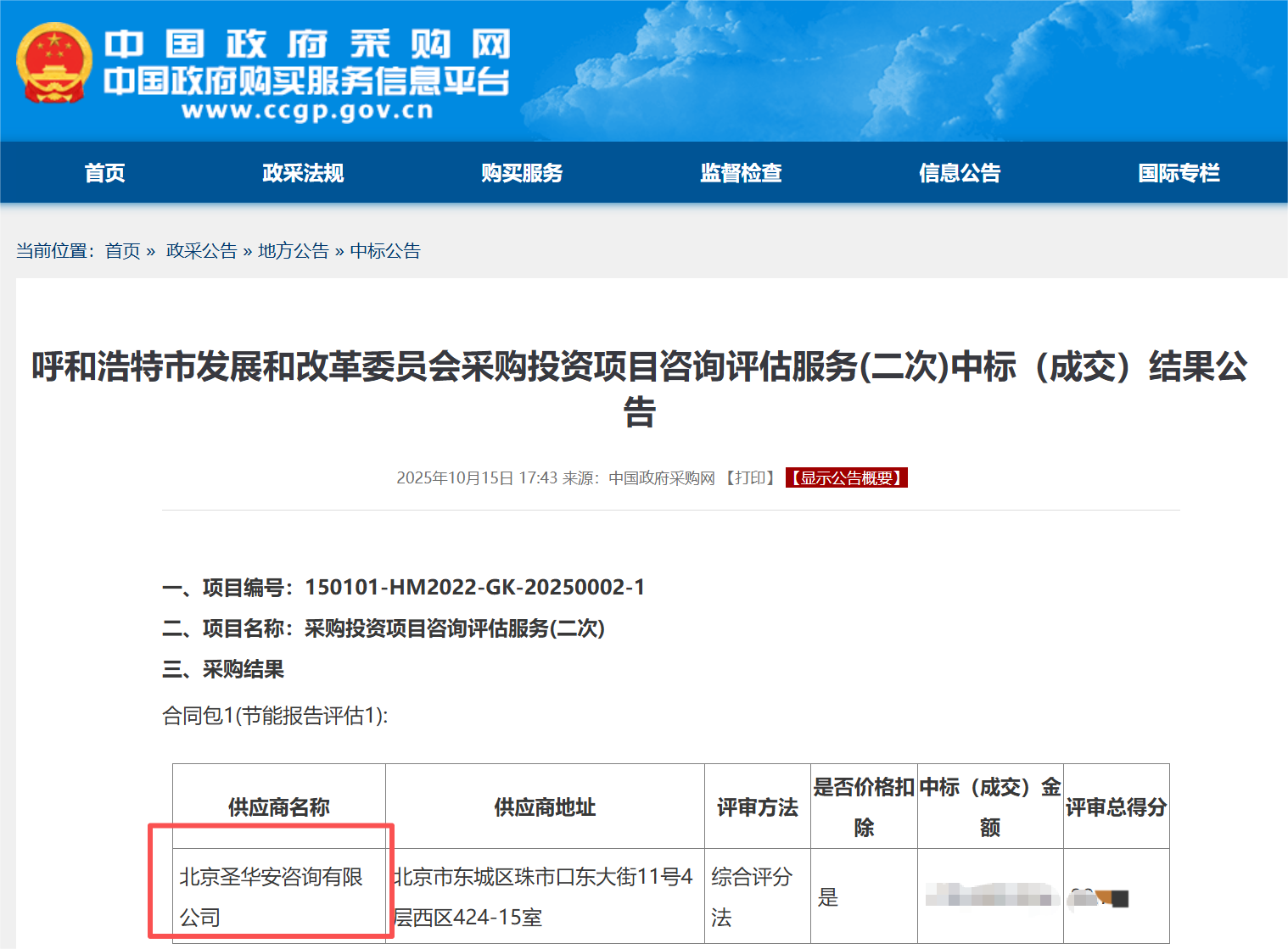Switch to the 国际专栏 section

coord(1179,173)
